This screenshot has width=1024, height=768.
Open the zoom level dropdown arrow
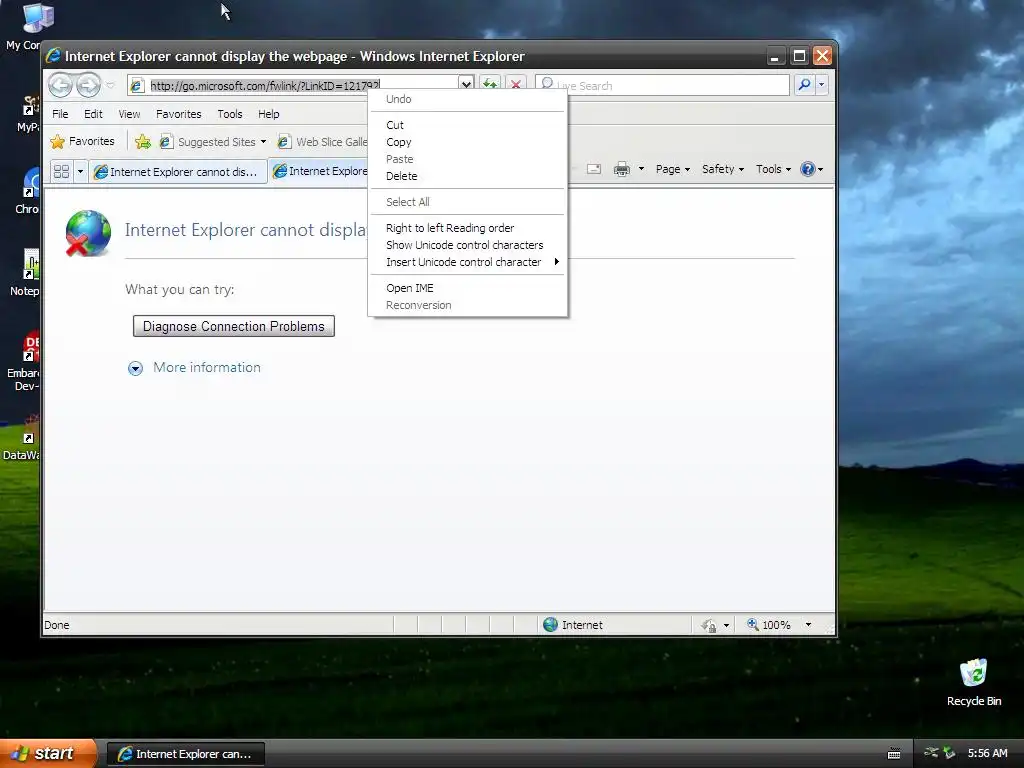click(x=808, y=625)
